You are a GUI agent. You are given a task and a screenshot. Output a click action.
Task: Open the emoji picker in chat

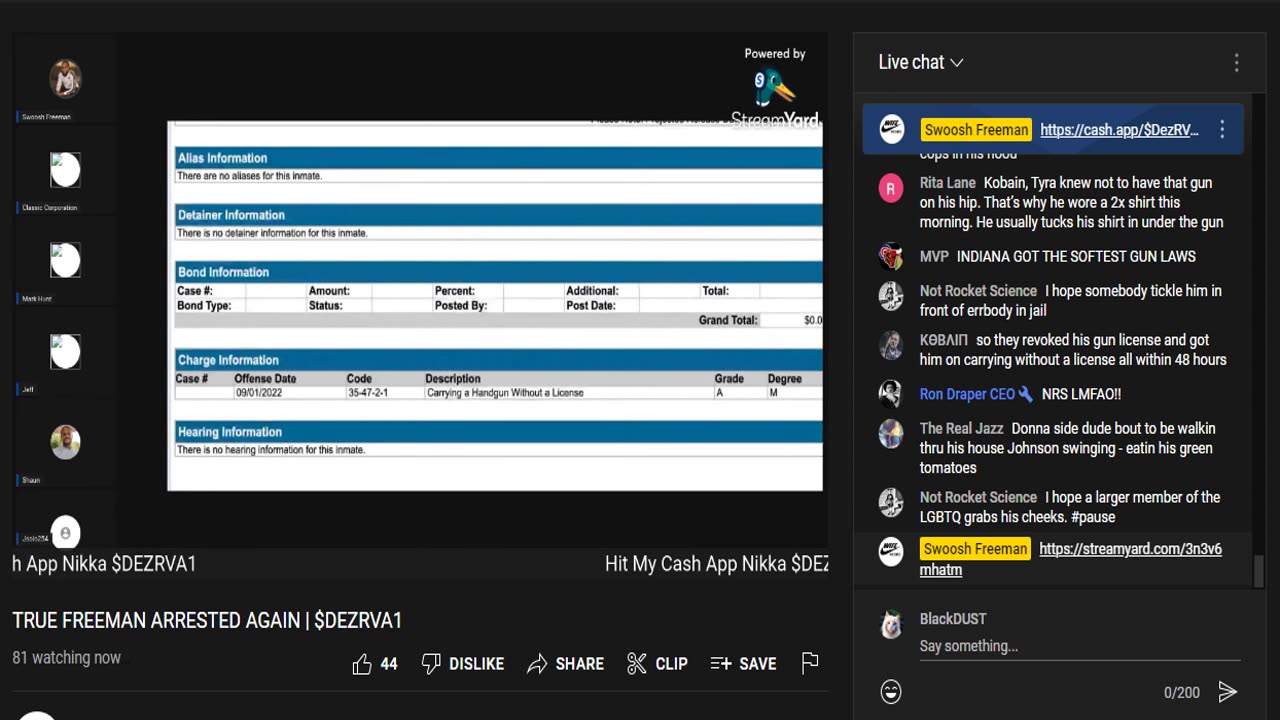[891, 692]
